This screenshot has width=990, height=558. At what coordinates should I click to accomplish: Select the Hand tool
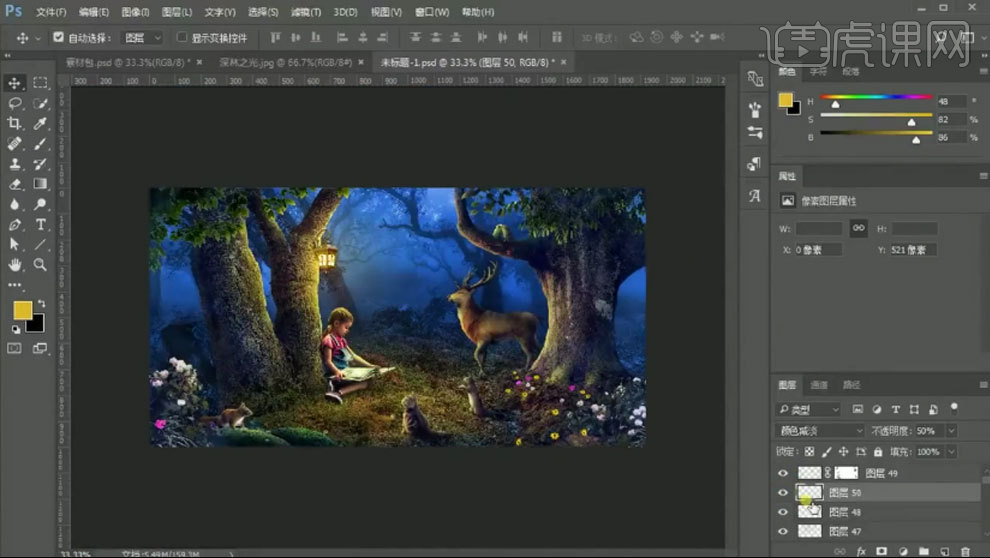pos(14,264)
